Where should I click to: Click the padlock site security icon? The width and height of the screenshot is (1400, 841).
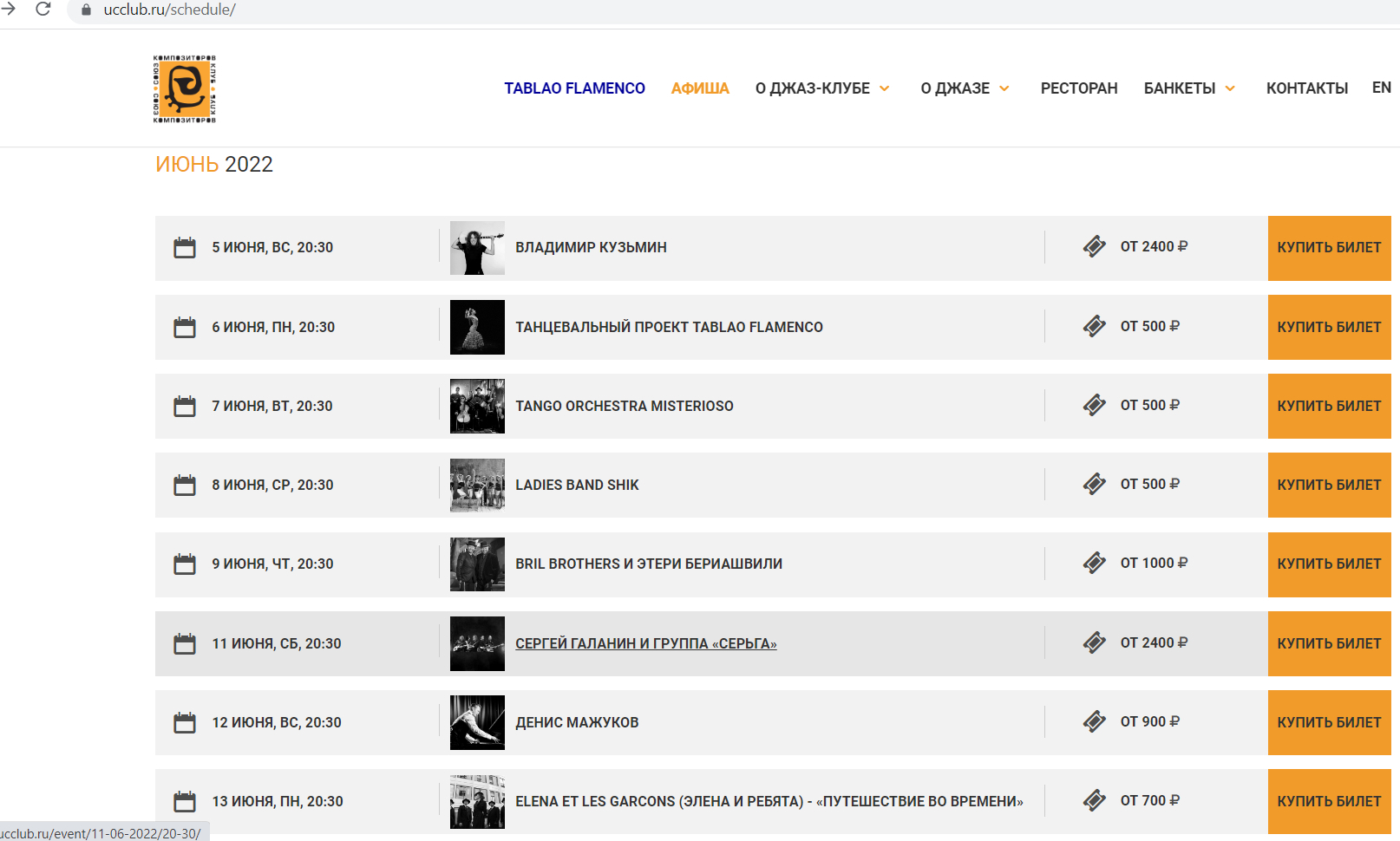(x=86, y=10)
